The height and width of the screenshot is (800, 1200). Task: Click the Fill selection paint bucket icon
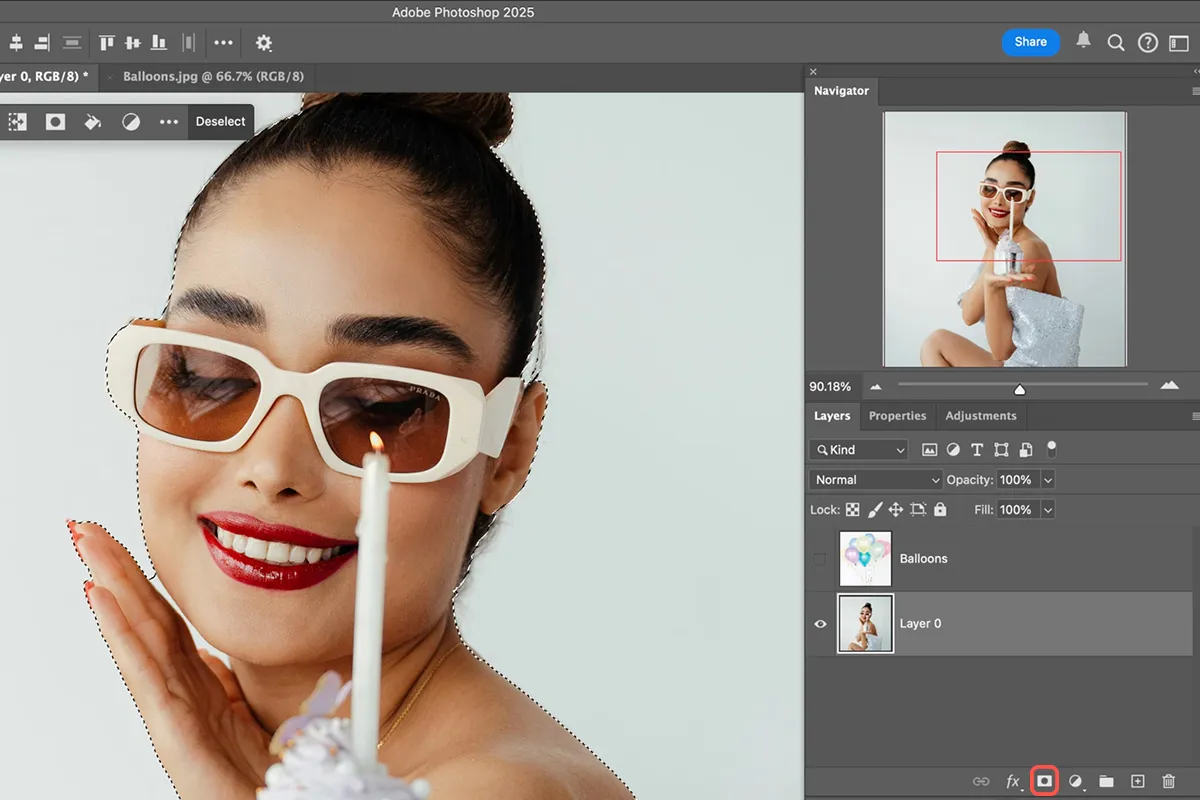tap(93, 121)
